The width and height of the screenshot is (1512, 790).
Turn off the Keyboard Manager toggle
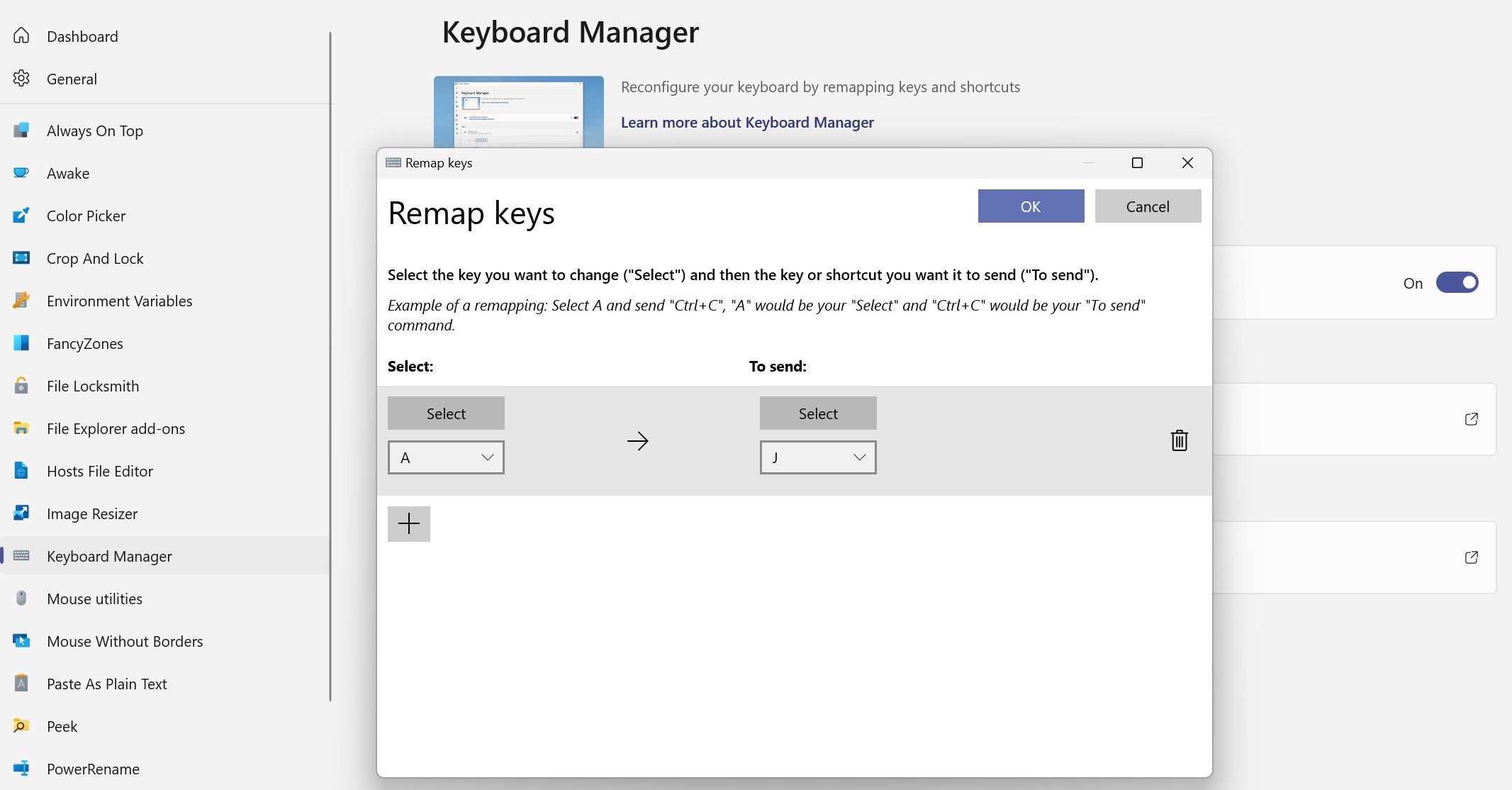(1457, 282)
